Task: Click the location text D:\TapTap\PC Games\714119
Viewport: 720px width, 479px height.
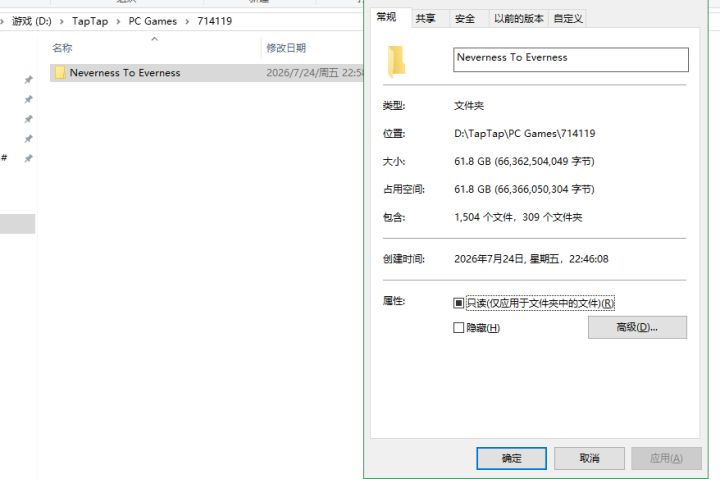Action: pyautogui.click(x=524, y=134)
